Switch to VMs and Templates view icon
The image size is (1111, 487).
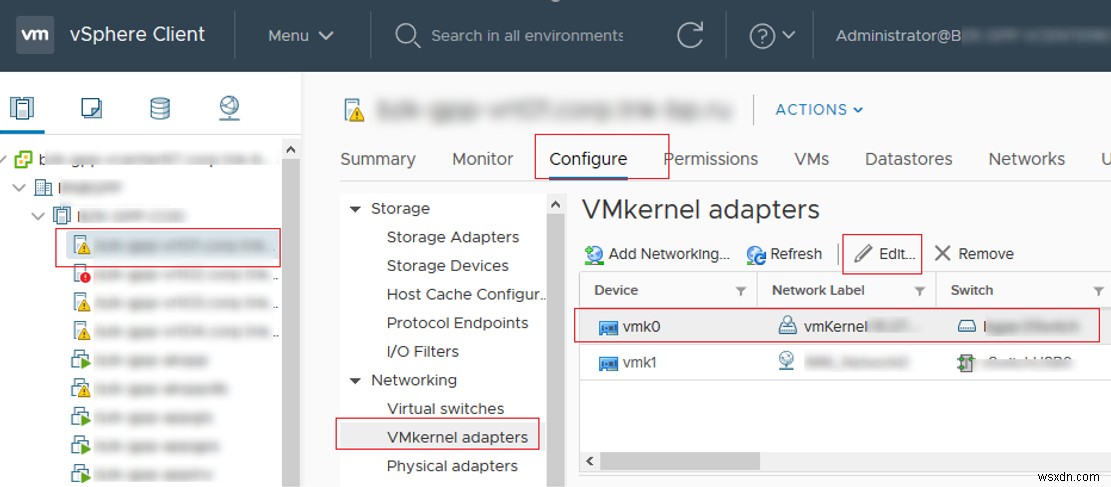(x=91, y=108)
